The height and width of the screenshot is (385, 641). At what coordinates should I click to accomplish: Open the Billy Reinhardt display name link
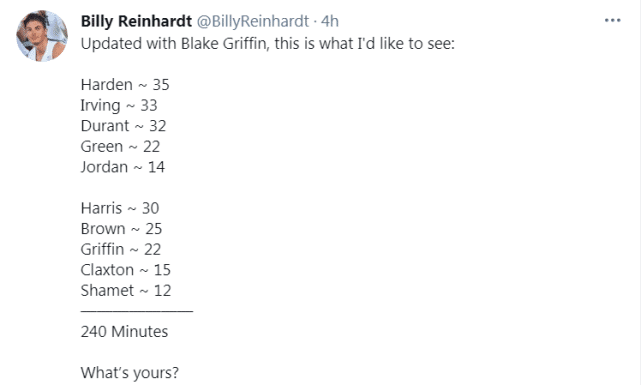[x=136, y=21]
